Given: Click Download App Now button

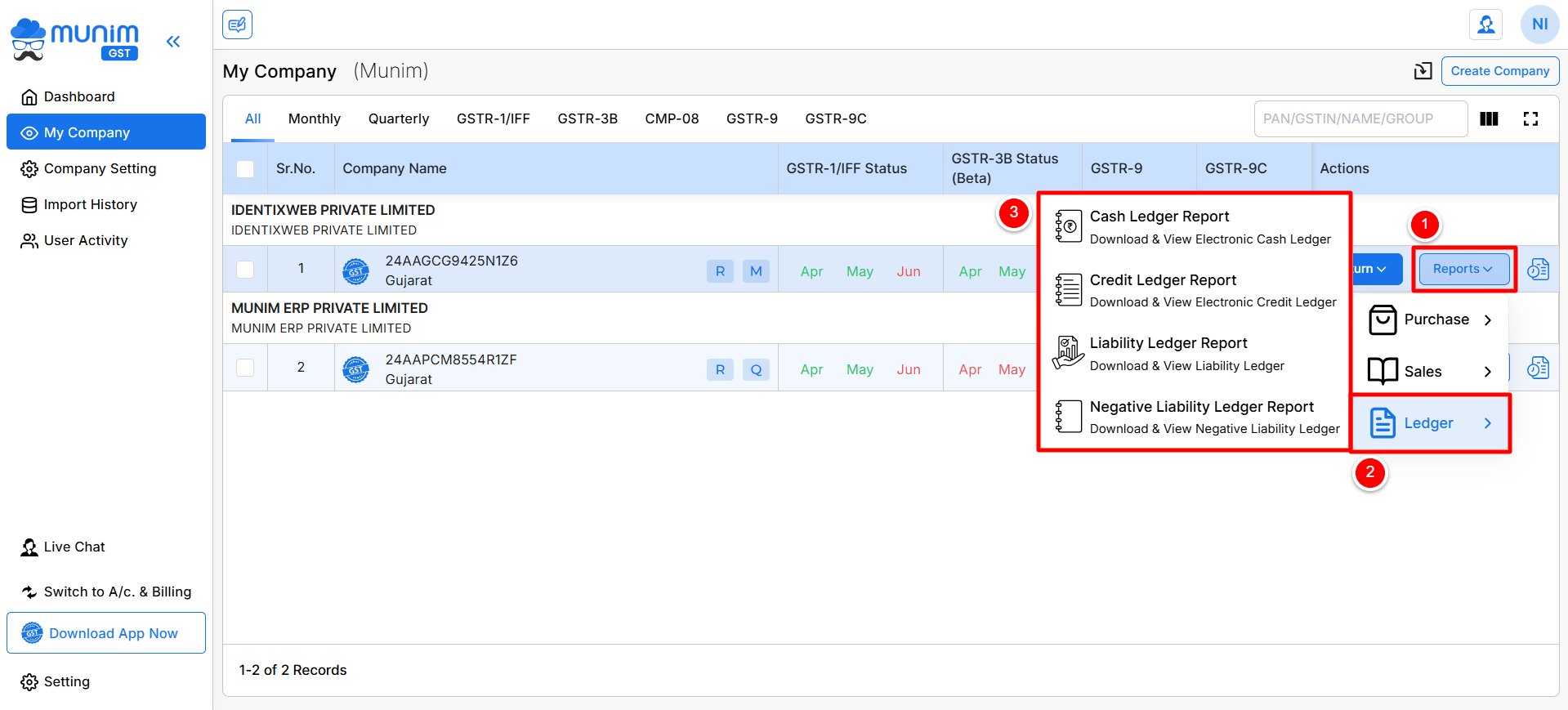Looking at the screenshot, I should pyautogui.click(x=106, y=633).
